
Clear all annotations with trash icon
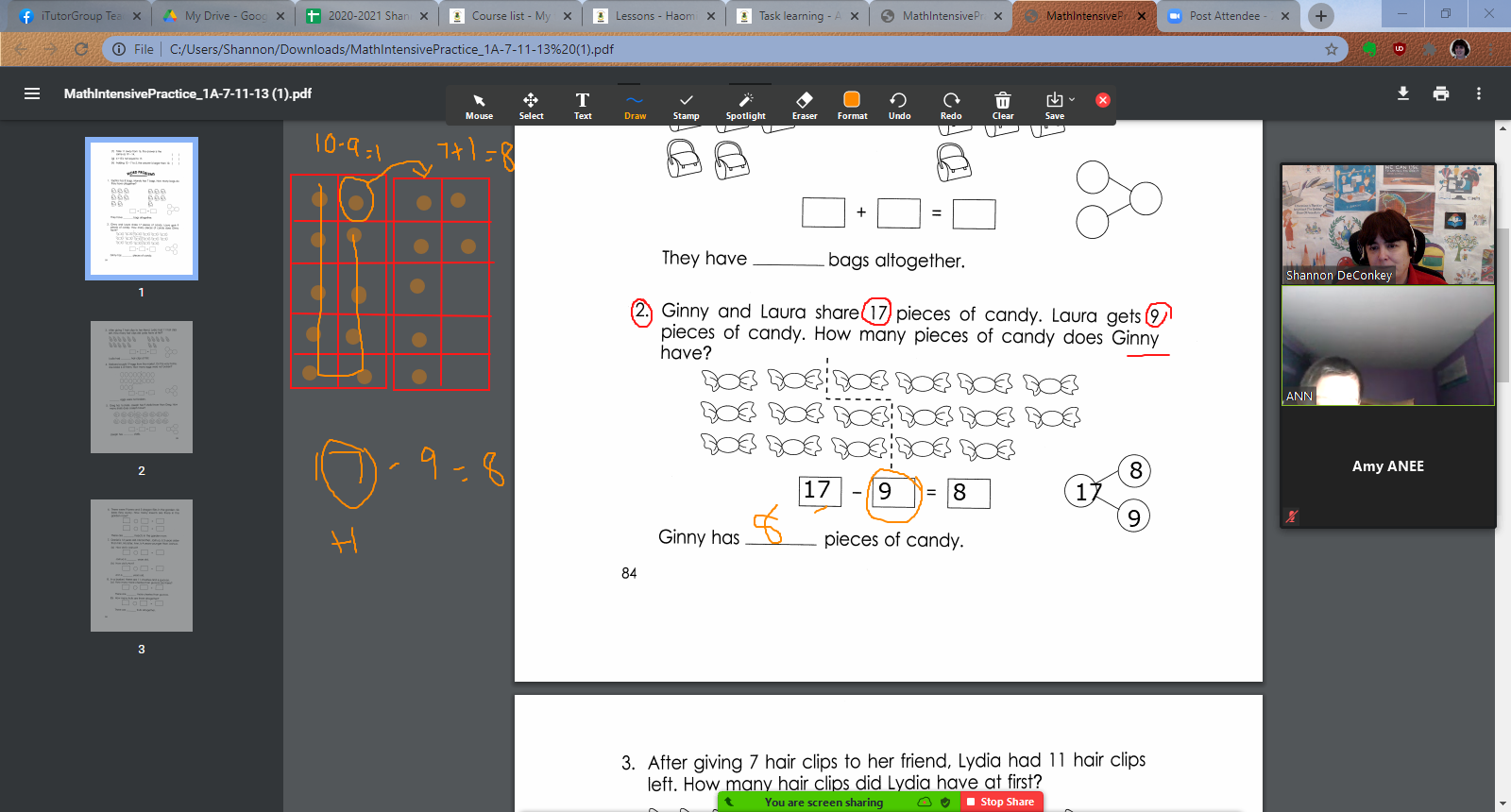(1003, 105)
